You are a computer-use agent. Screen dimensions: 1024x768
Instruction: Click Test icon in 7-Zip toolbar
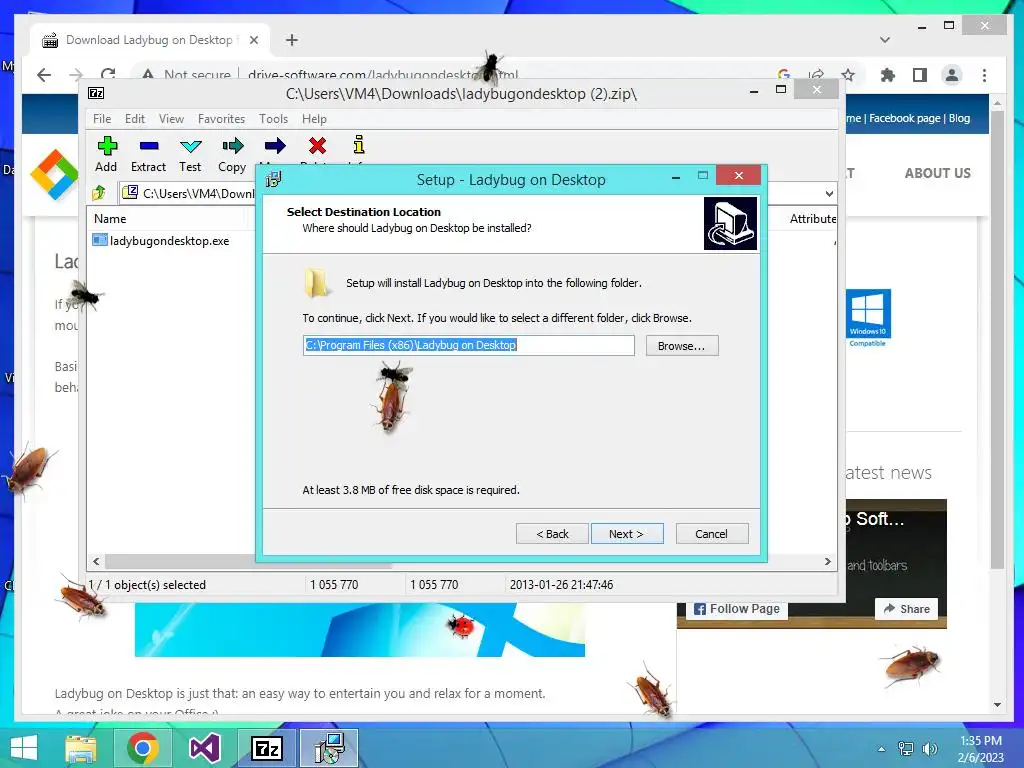point(190,146)
